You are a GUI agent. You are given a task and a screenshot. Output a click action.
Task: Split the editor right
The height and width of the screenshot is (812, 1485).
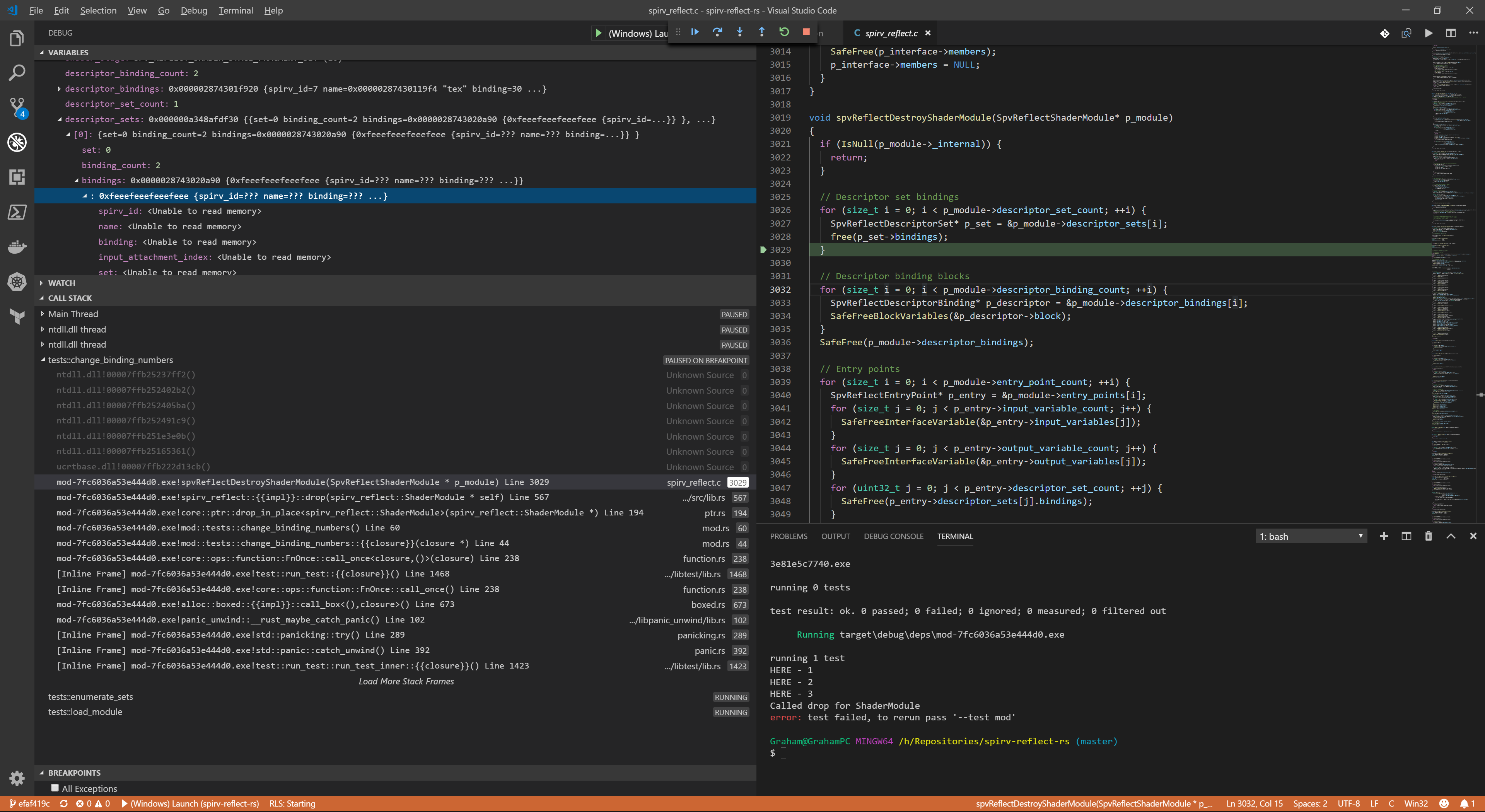1451,33
